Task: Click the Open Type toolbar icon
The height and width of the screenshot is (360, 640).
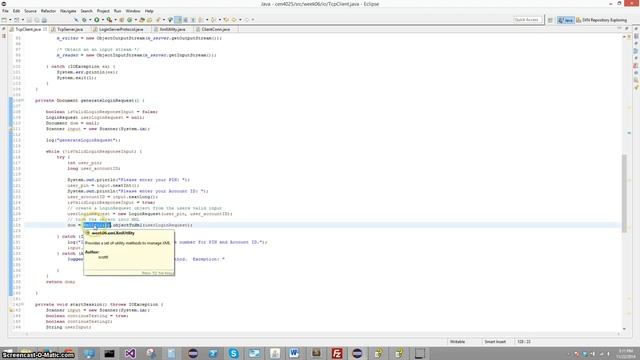Action: click(x=142, y=20)
